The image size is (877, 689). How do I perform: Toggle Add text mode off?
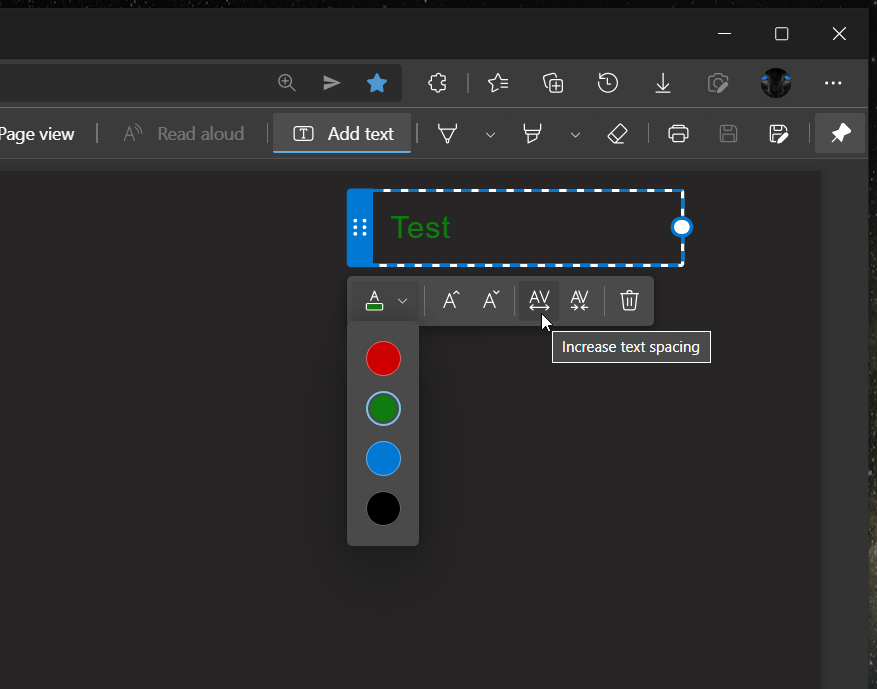pos(341,133)
